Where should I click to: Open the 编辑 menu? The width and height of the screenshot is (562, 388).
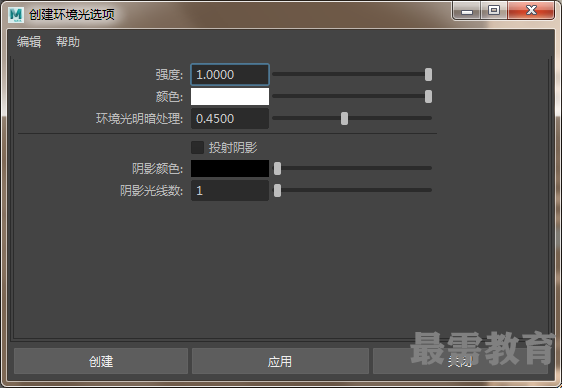coord(29,42)
